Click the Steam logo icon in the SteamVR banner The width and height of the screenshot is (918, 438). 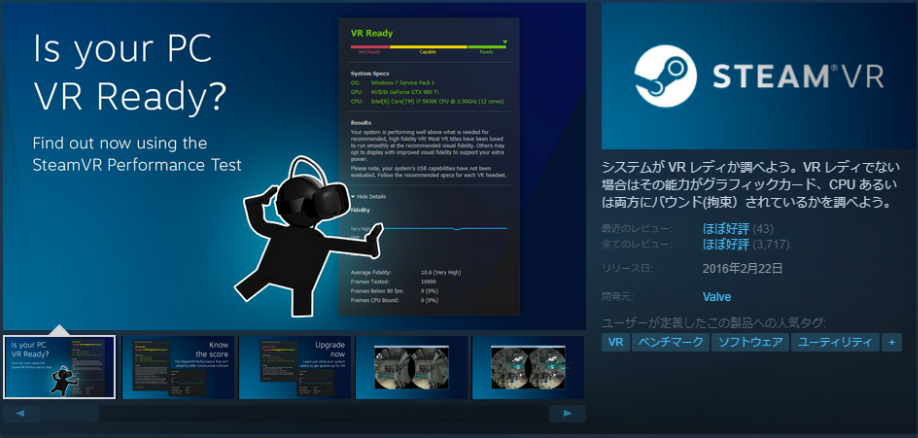point(666,75)
